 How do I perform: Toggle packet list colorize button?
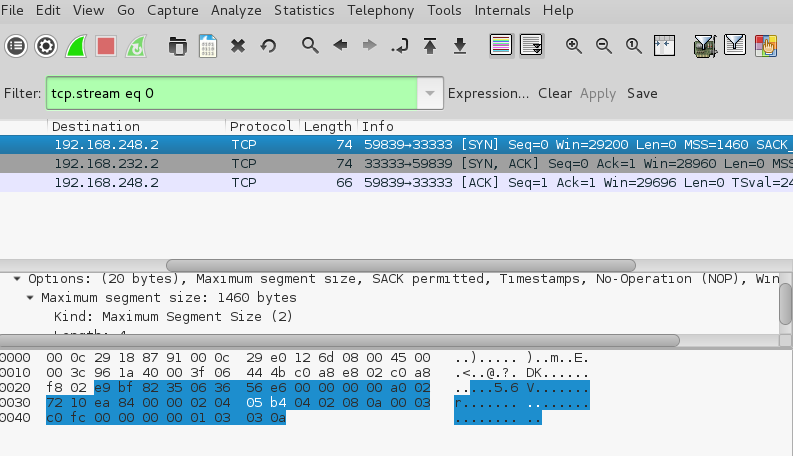[501, 46]
